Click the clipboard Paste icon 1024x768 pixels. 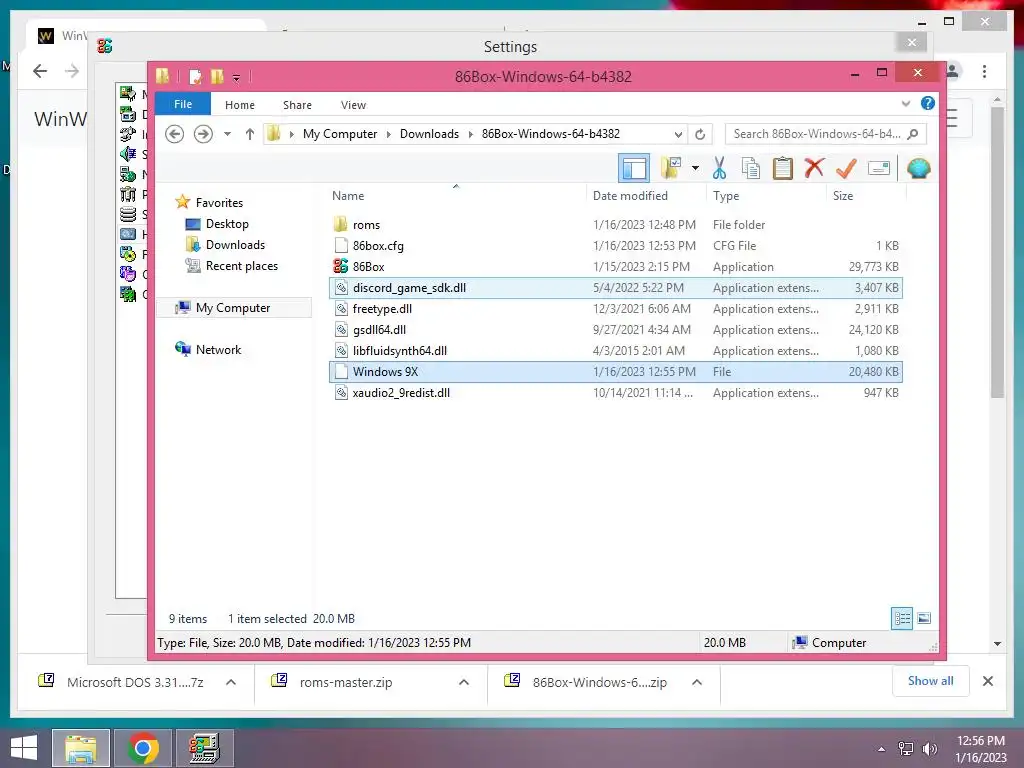[782, 168]
